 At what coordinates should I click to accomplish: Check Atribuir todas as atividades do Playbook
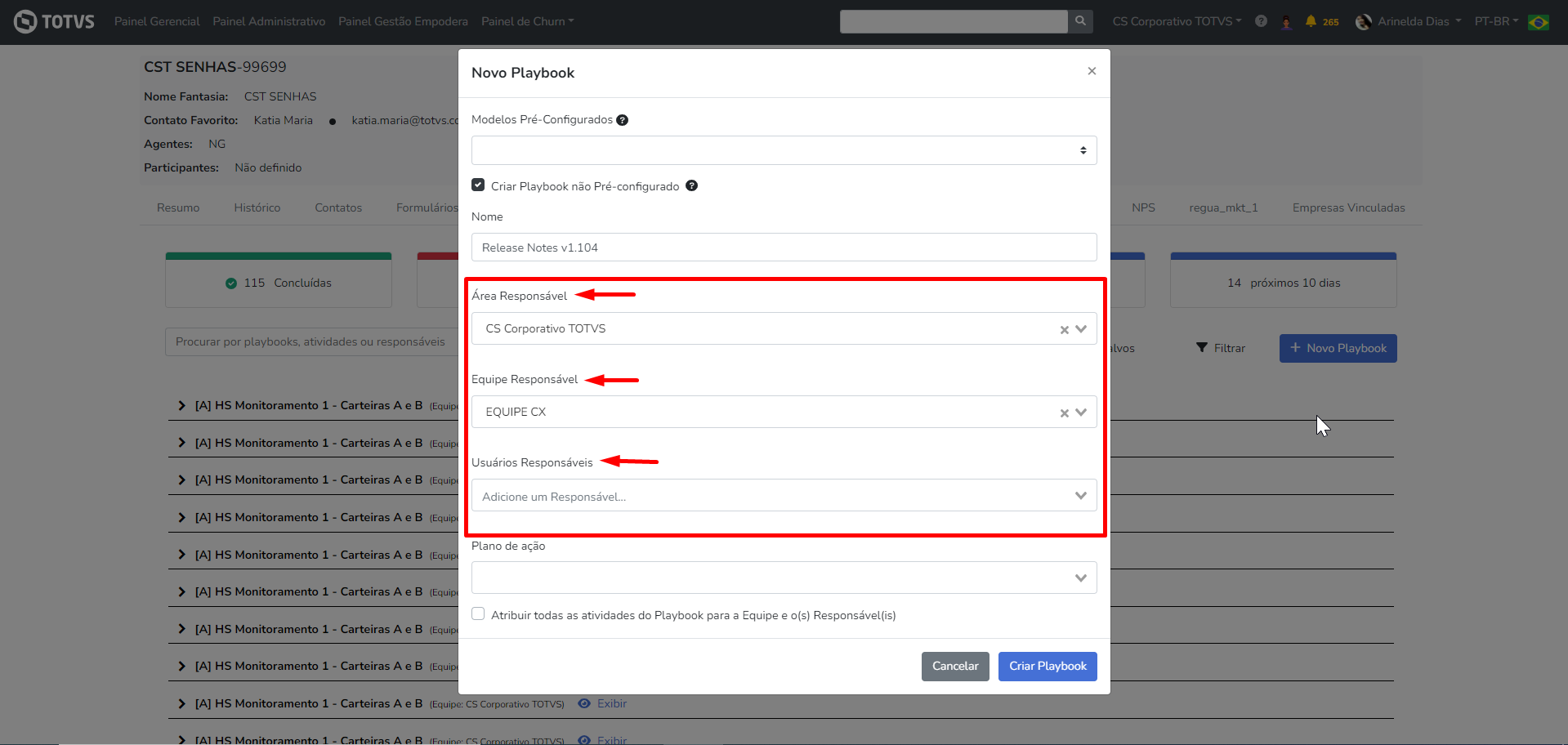point(478,613)
